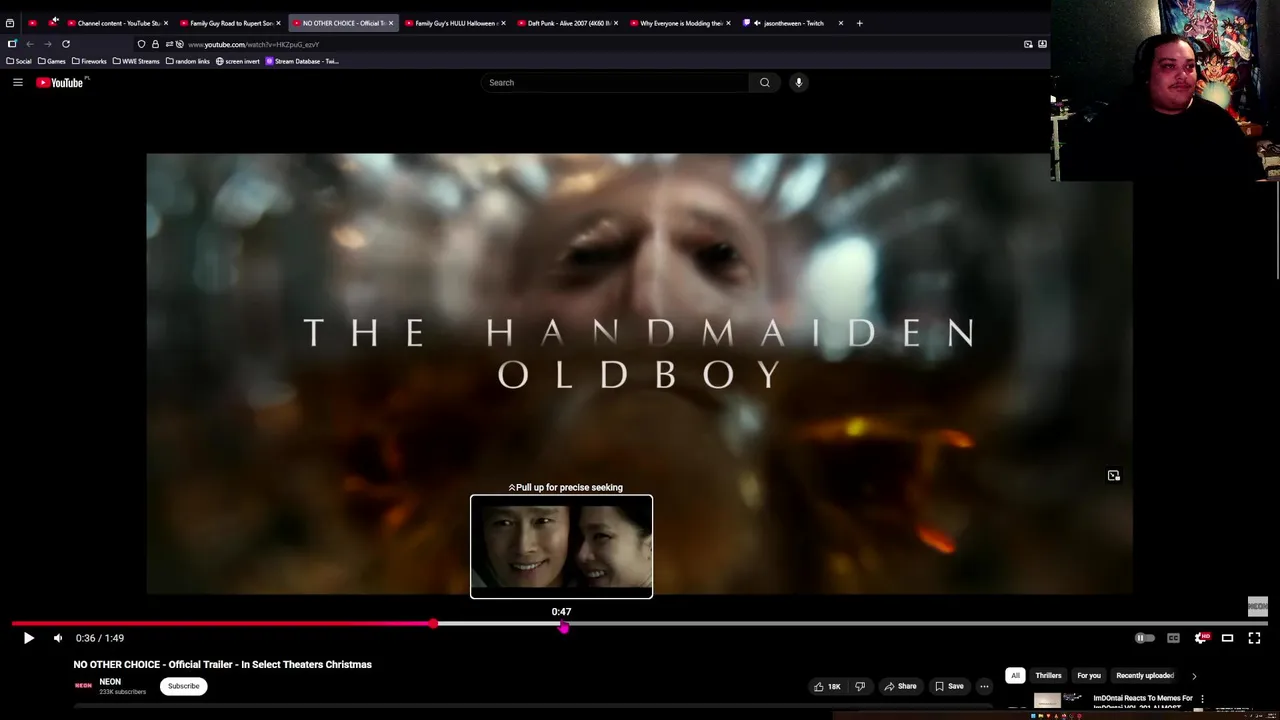Open the NEON channel name link
Screen dimensions: 1280x720
pyautogui.click(x=110, y=682)
